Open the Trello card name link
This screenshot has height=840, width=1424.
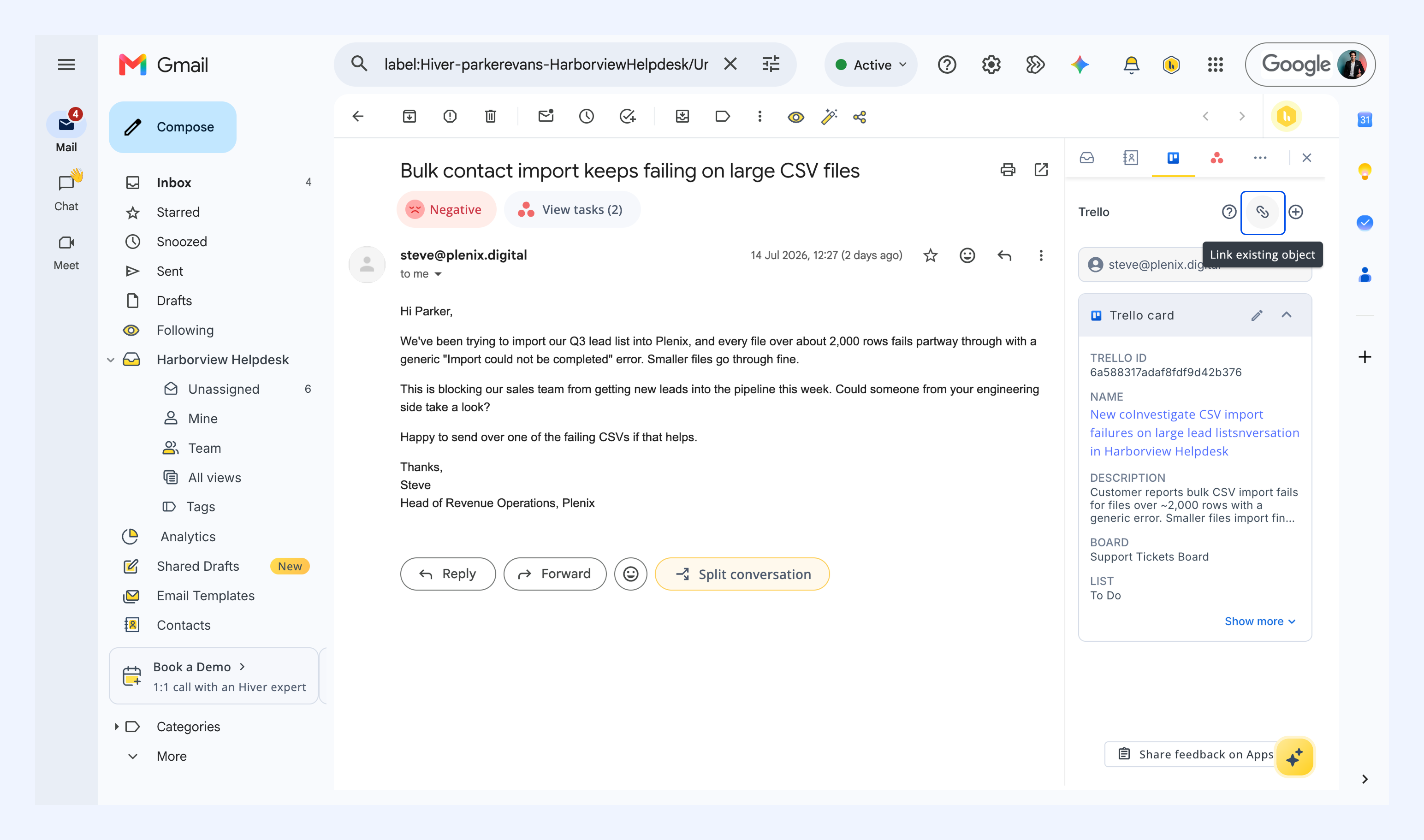pos(1195,433)
